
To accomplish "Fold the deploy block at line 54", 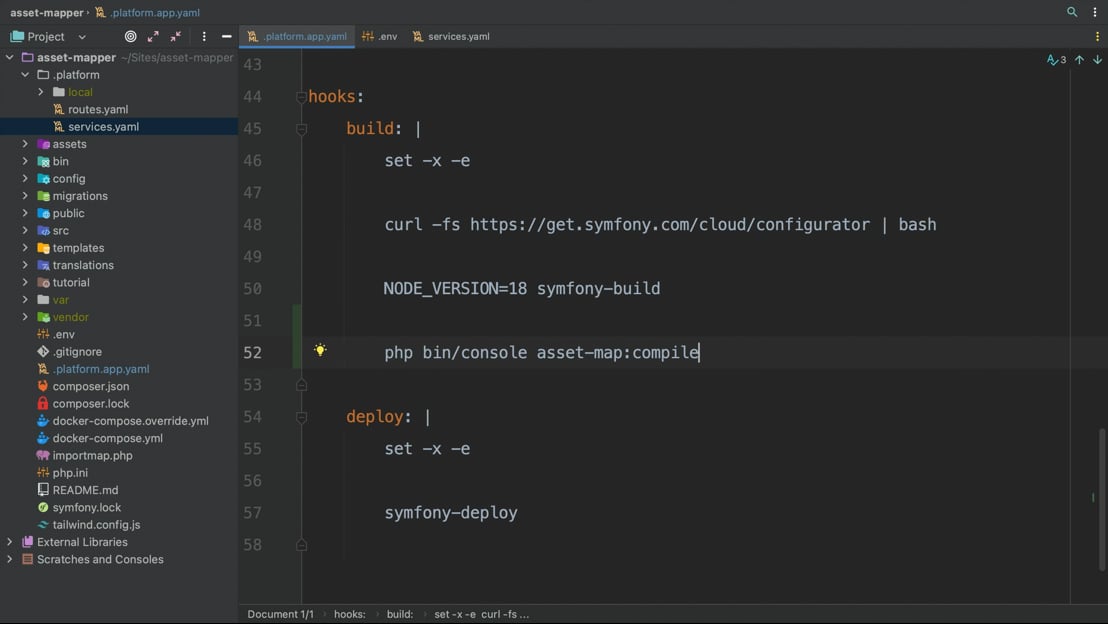I will coord(301,417).
